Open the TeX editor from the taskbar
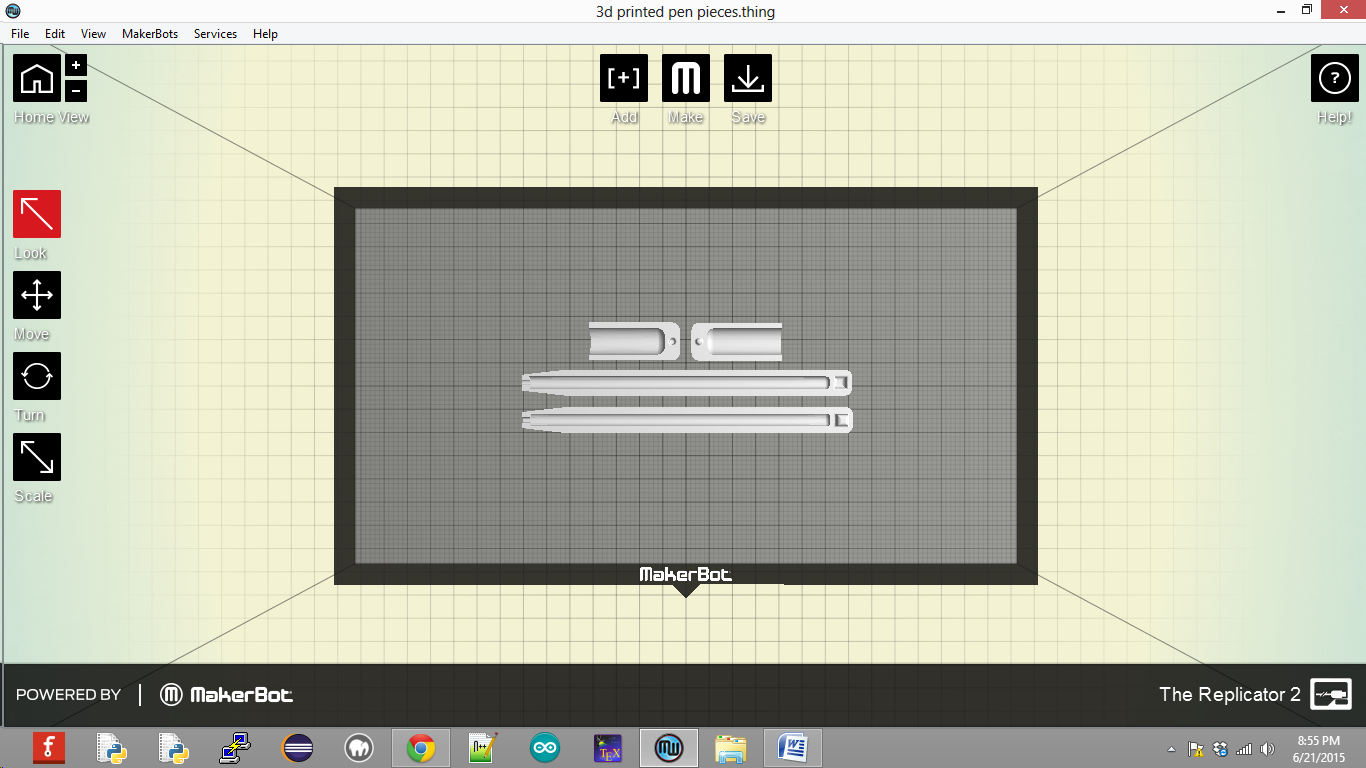 click(x=607, y=748)
